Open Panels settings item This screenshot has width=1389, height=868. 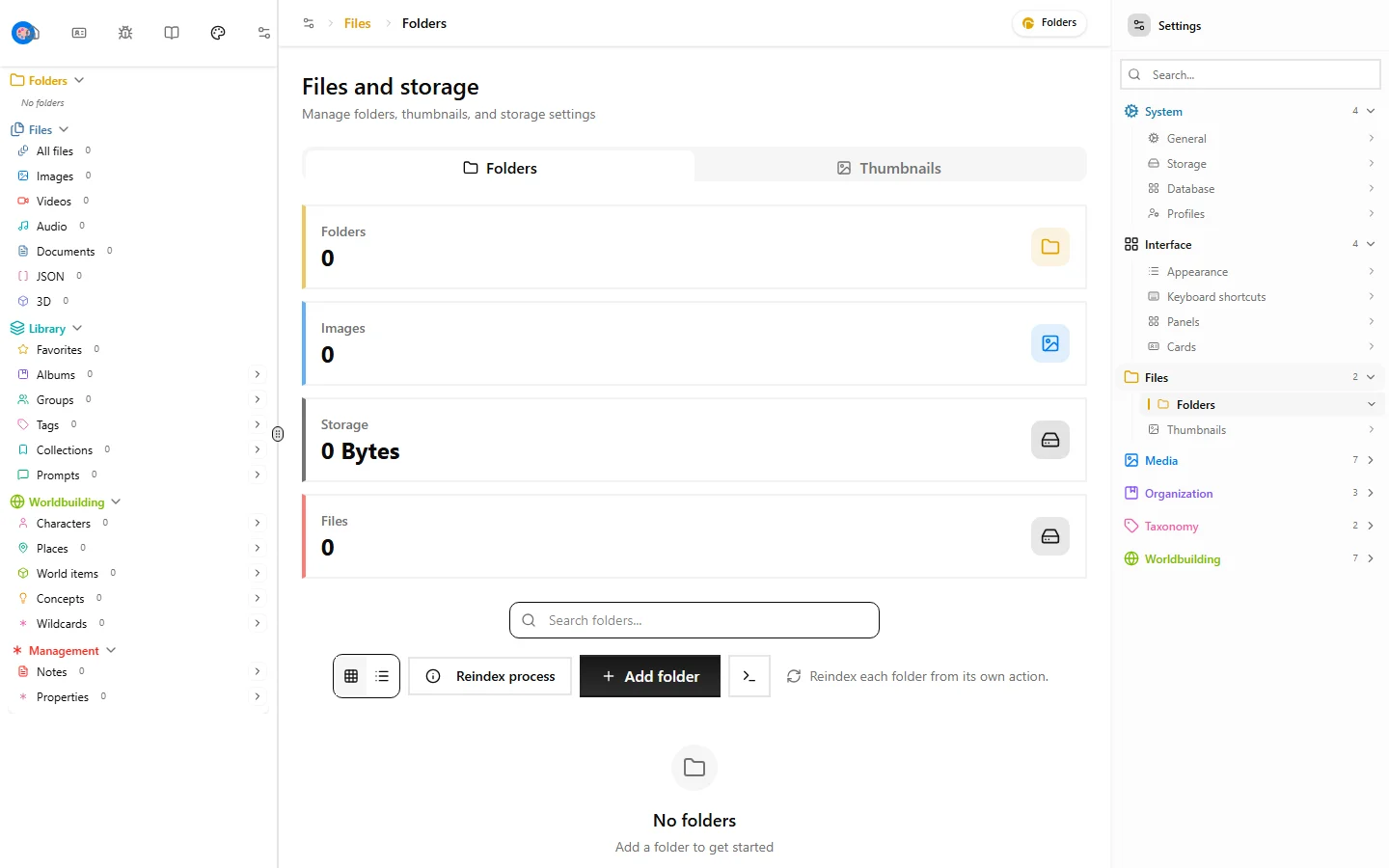(1261, 322)
